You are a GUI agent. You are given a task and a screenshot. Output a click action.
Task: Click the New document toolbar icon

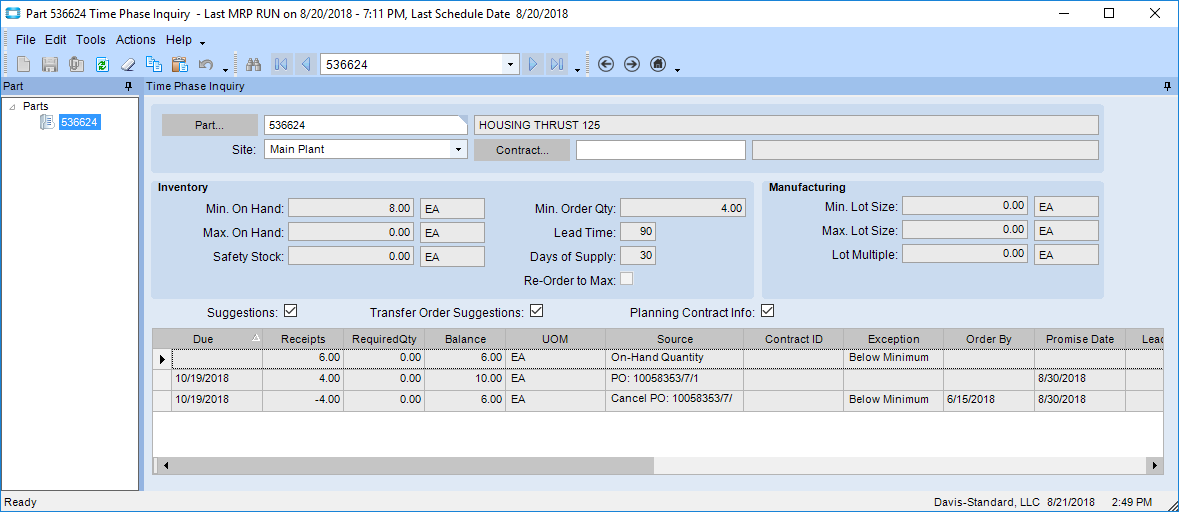24,65
